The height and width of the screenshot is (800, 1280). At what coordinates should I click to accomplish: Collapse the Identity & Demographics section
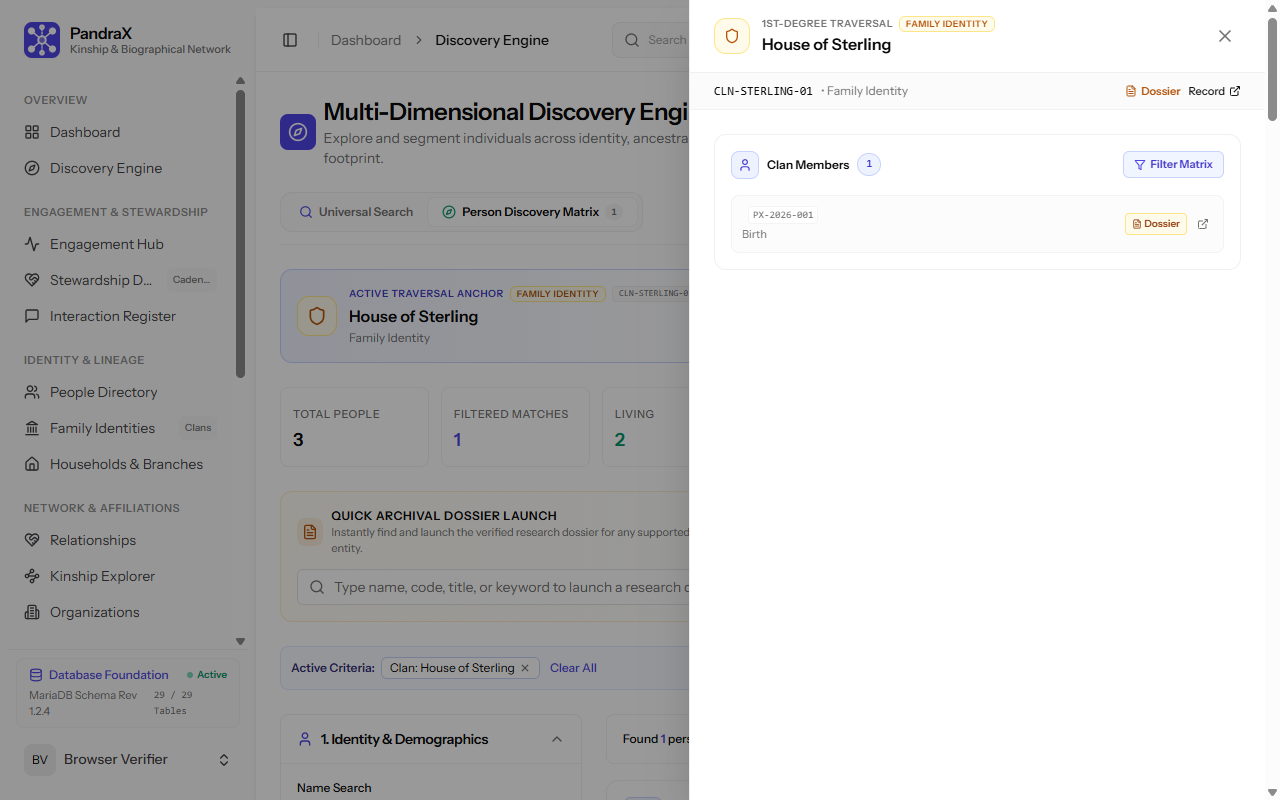pyautogui.click(x=557, y=739)
